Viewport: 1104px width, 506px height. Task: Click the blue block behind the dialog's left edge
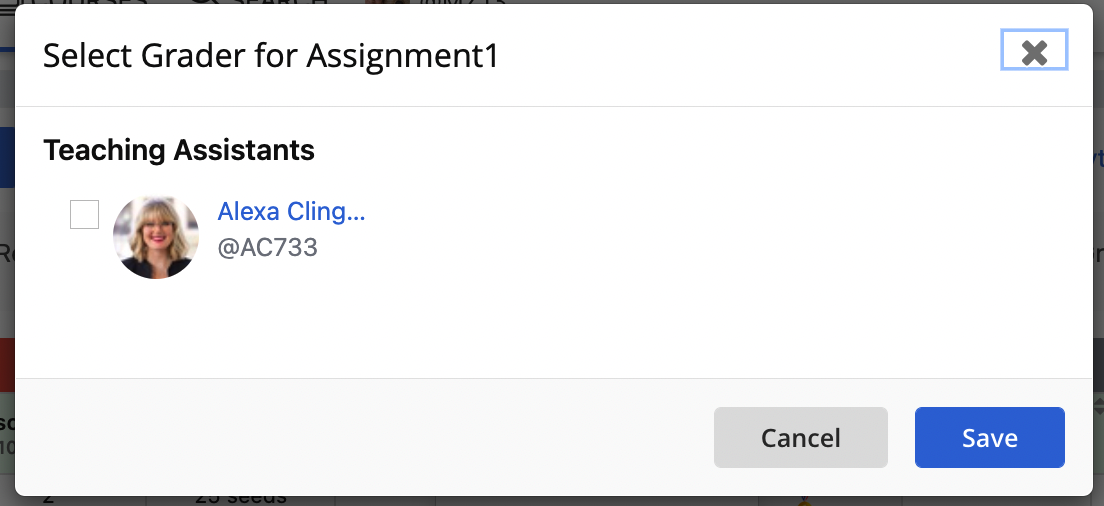[7, 157]
